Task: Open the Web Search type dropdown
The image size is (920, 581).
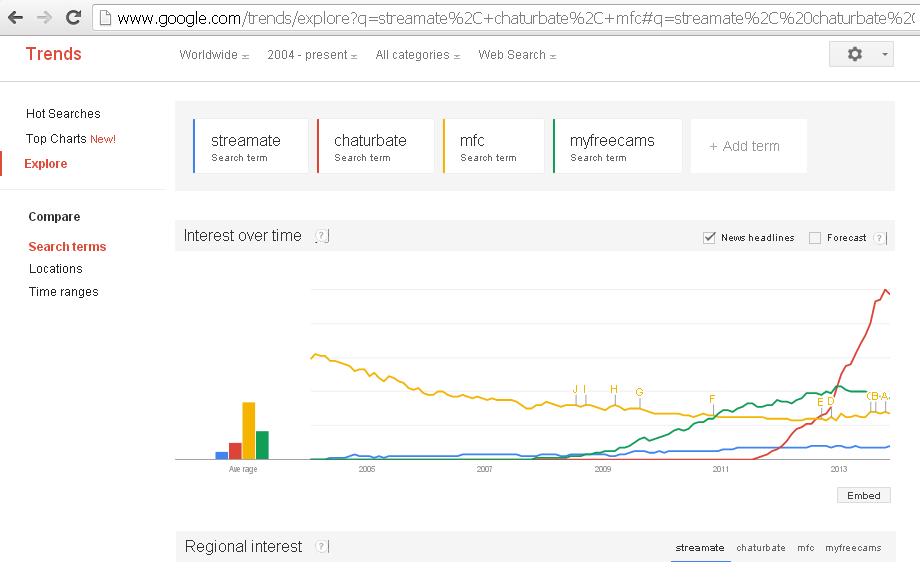Action: click(517, 55)
